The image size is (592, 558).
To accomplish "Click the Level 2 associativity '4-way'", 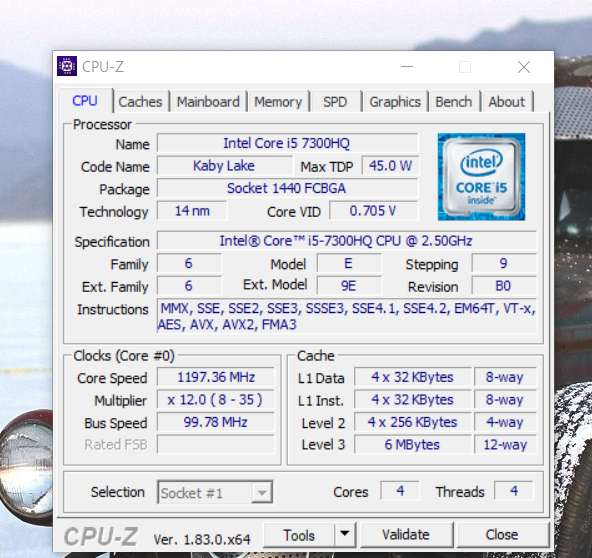I will coord(505,422).
